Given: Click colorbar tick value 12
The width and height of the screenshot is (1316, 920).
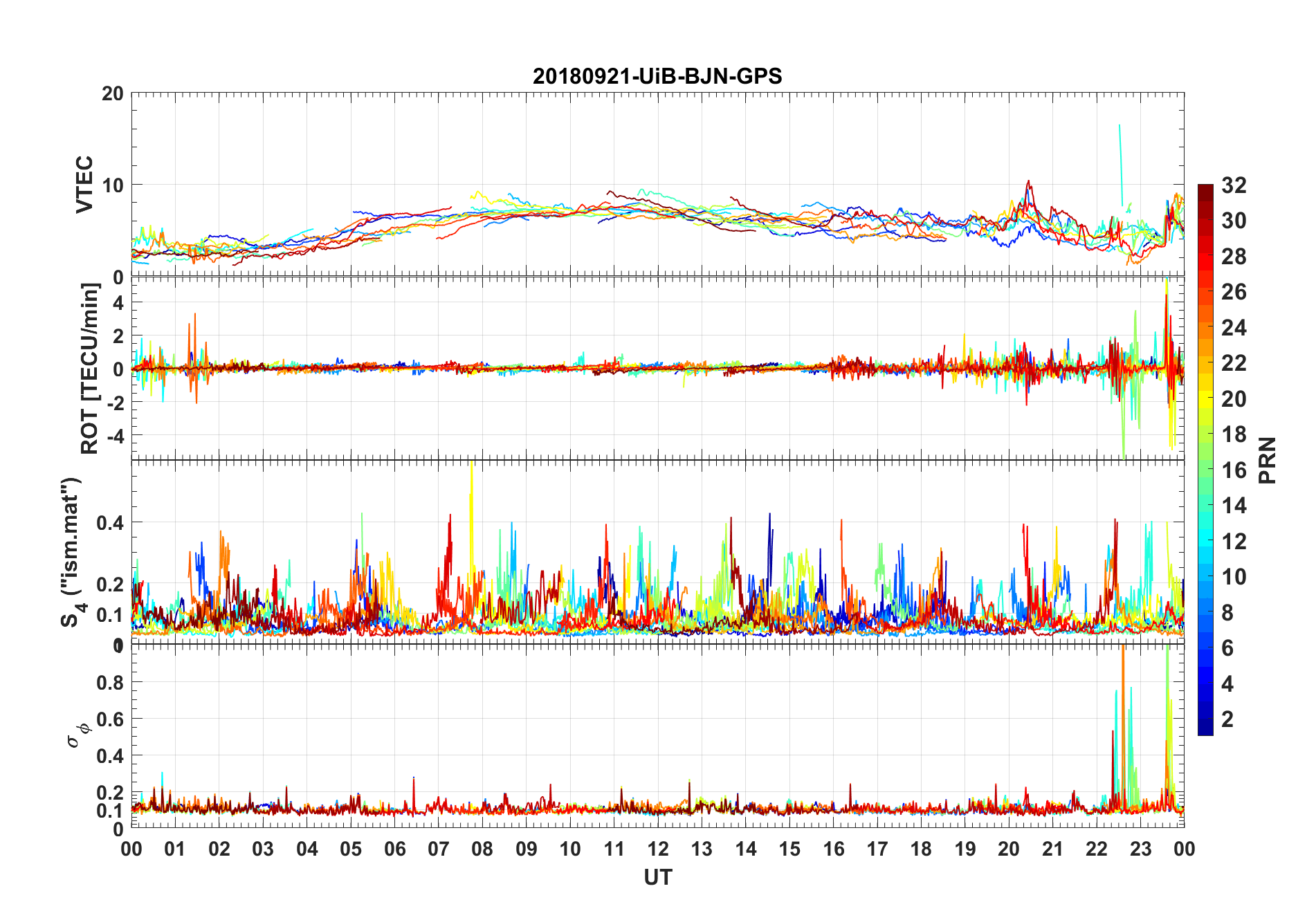Looking at the screenshot, I should coord(1234,541).
